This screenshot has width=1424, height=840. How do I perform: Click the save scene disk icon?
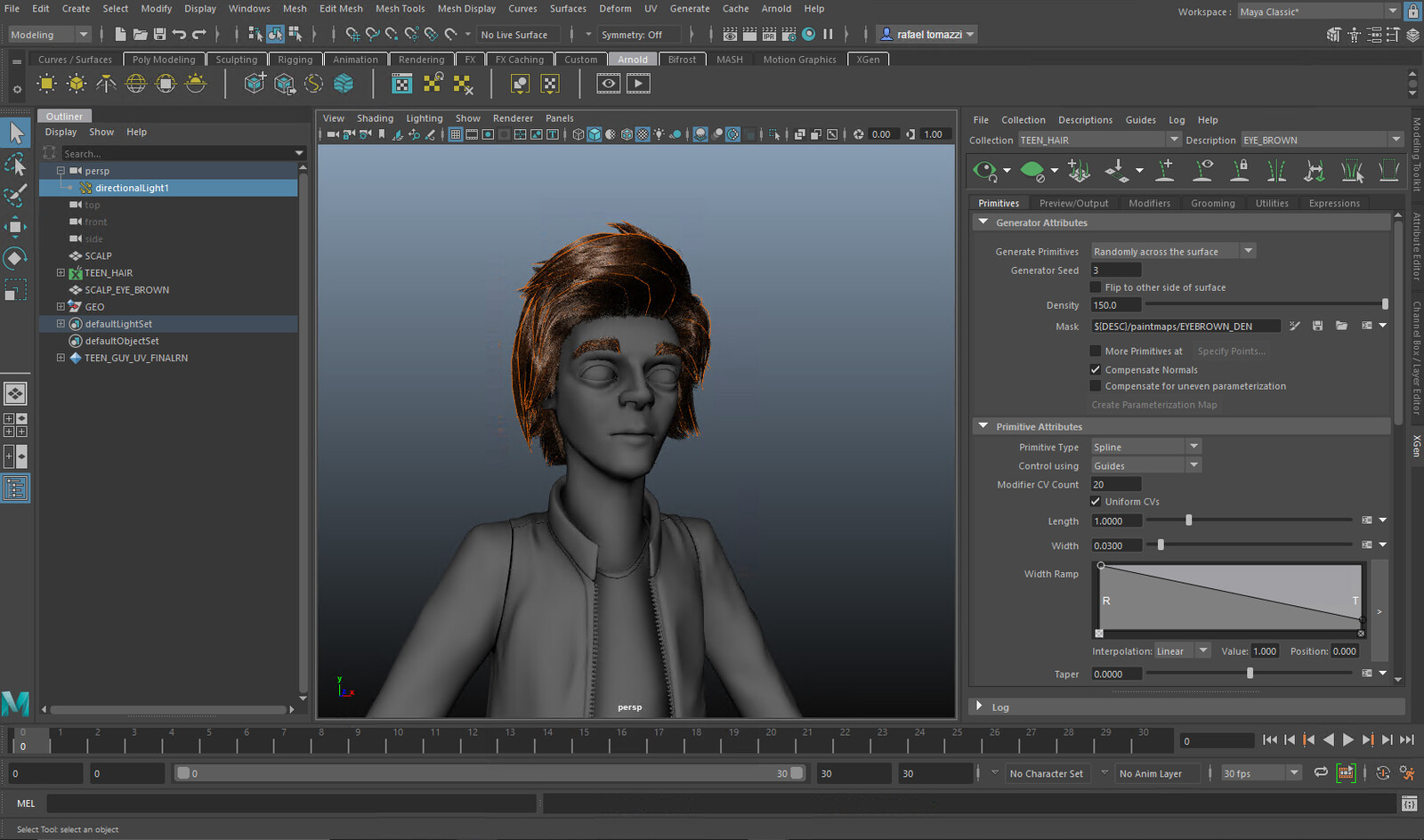[x=160, y=35]
